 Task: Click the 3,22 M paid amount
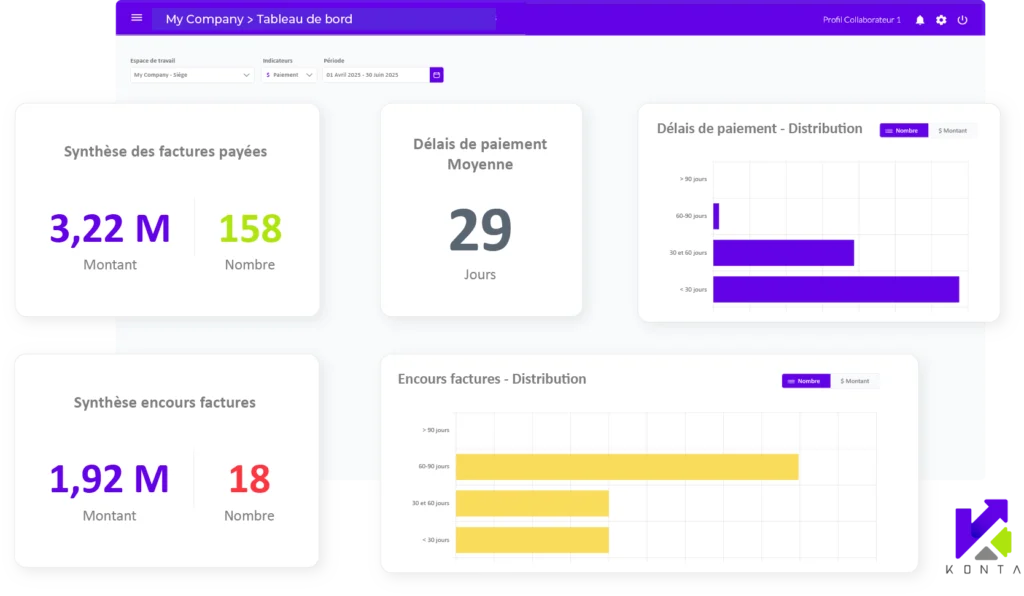pyautogui.click(x=110, y=228)
